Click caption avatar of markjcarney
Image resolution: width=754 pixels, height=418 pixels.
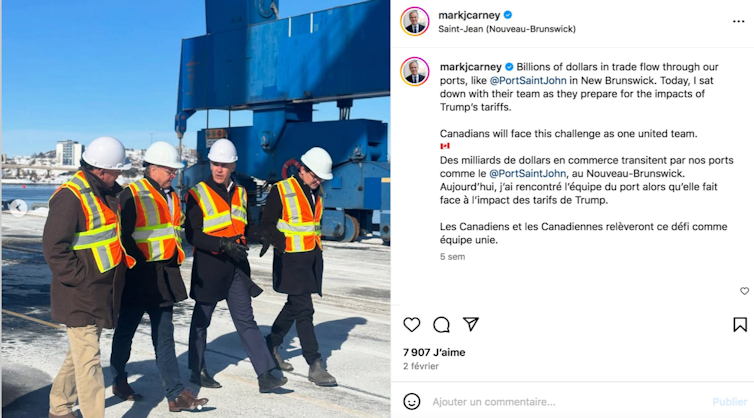pos(415,72)
